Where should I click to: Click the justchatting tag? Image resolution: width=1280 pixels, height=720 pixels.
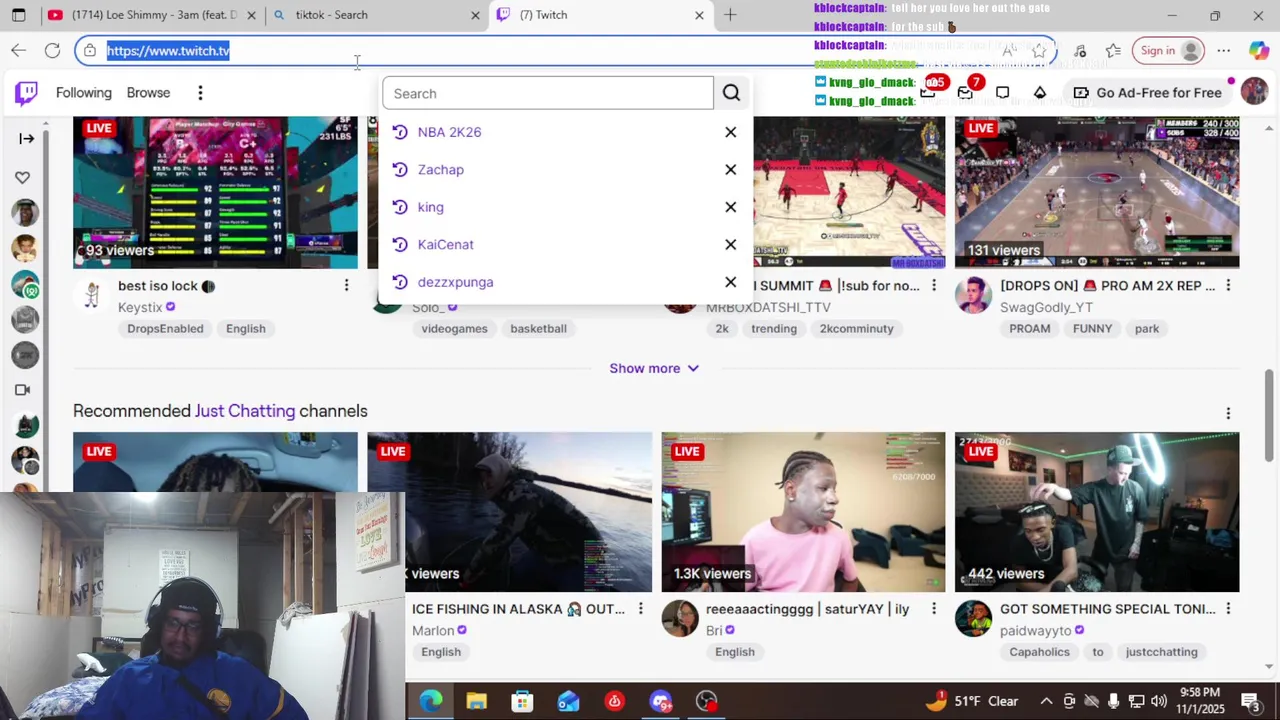coord(1161,652)
